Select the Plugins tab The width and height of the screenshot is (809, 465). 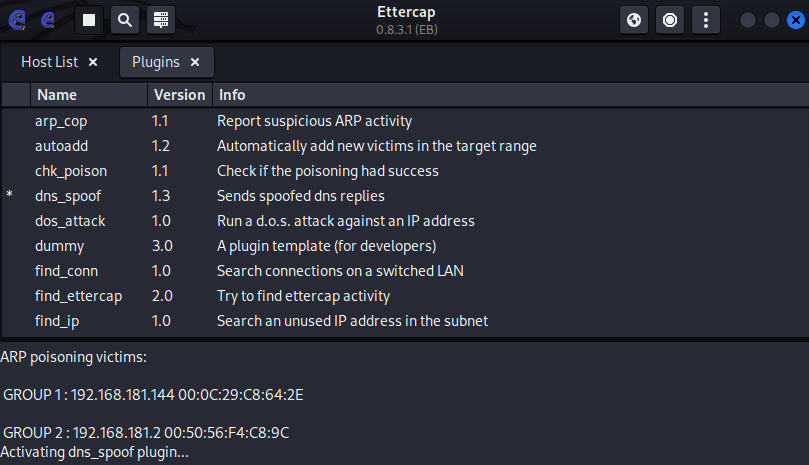click(156, 62)
